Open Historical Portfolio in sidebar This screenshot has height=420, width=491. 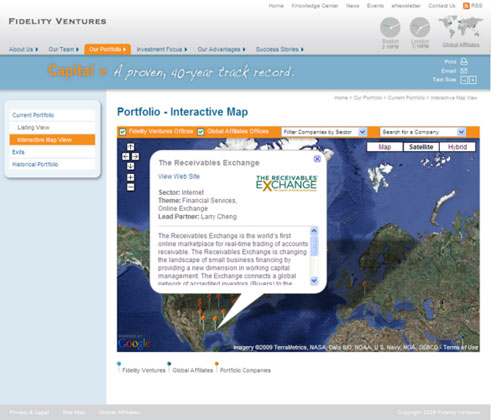click(52, 164)
